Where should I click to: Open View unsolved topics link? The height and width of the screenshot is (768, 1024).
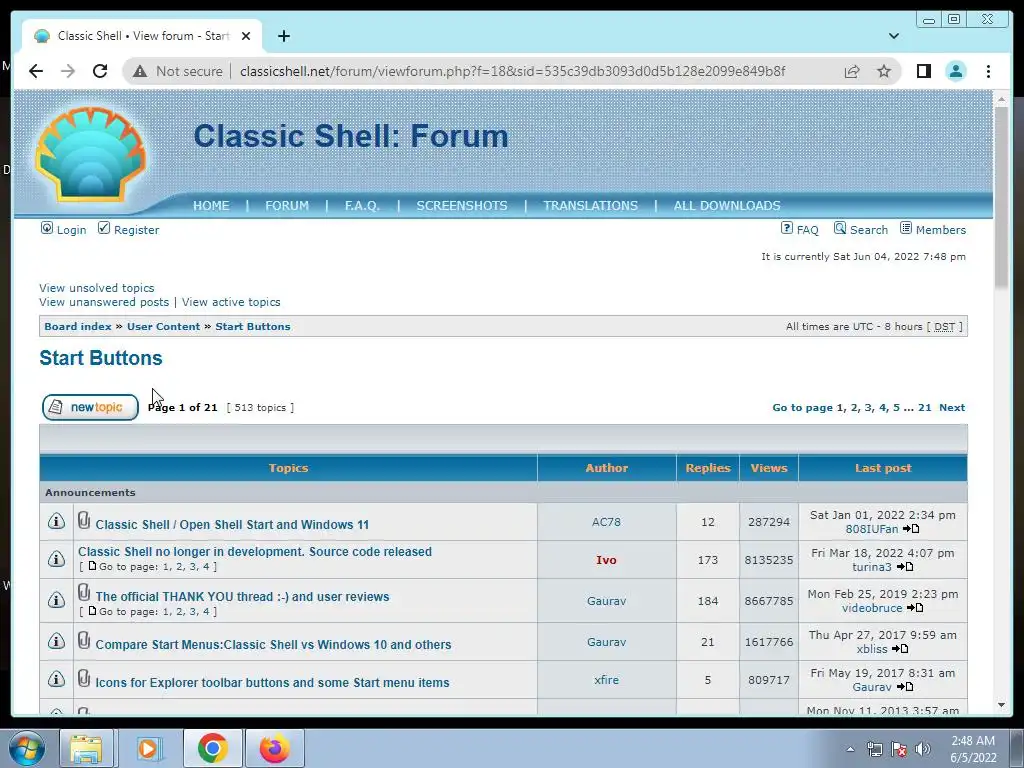tap(97, 288)
